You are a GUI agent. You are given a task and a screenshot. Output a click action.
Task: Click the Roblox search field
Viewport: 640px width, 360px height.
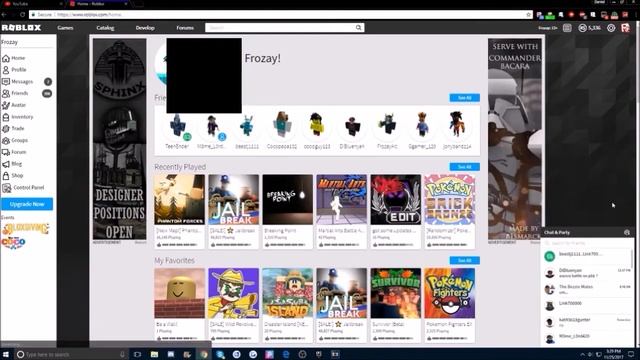point(280,28)
